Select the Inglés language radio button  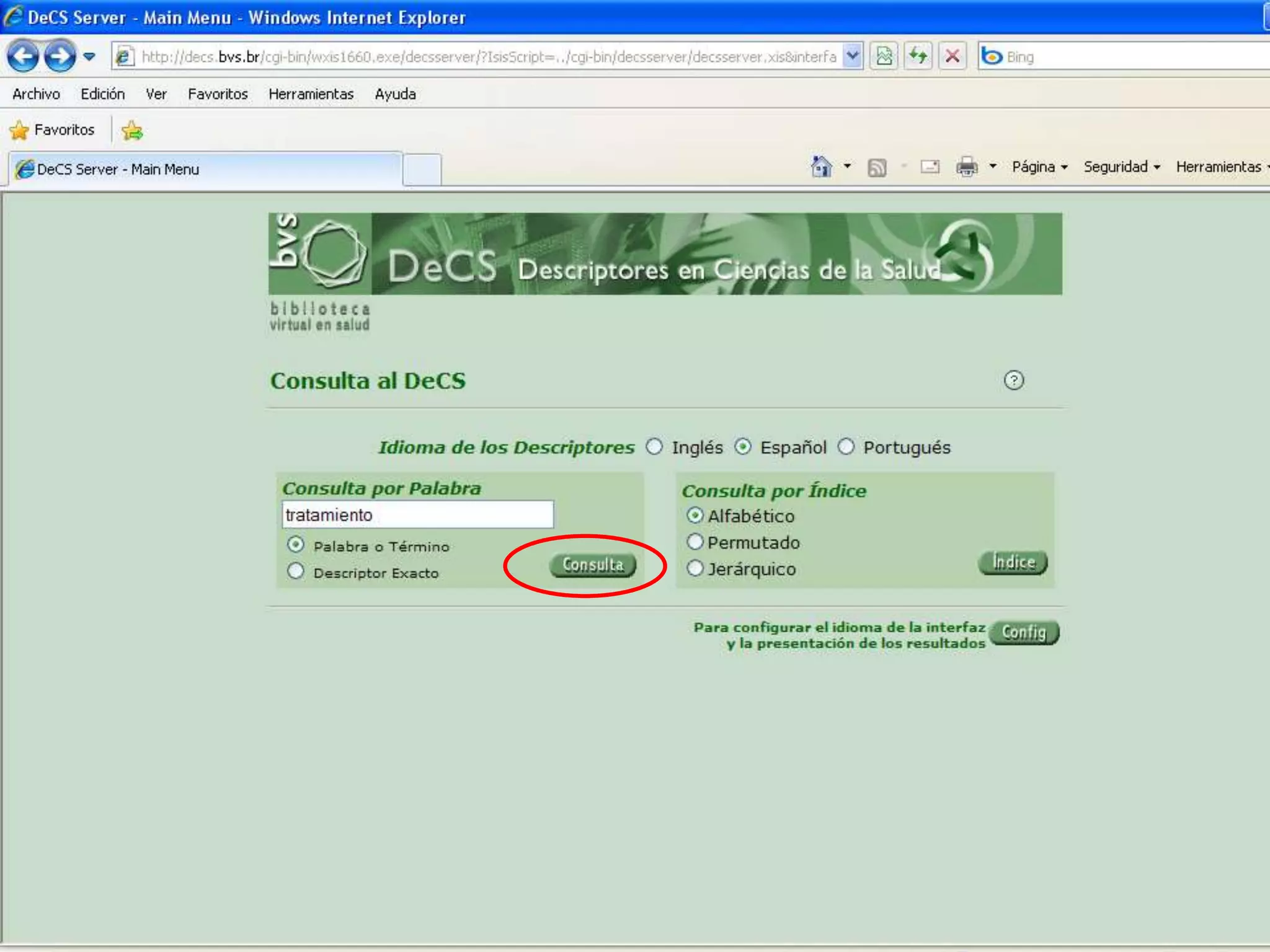point(654,446)
